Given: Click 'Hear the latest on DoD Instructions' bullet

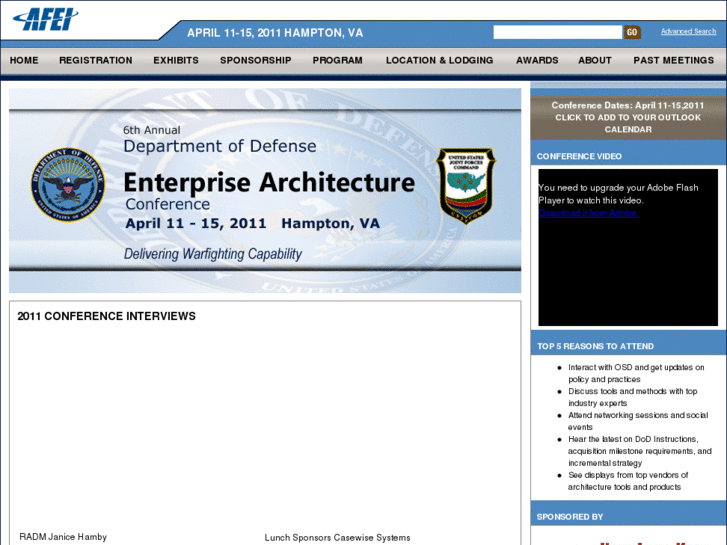Looking at the screenshot, I should (640, 451).
